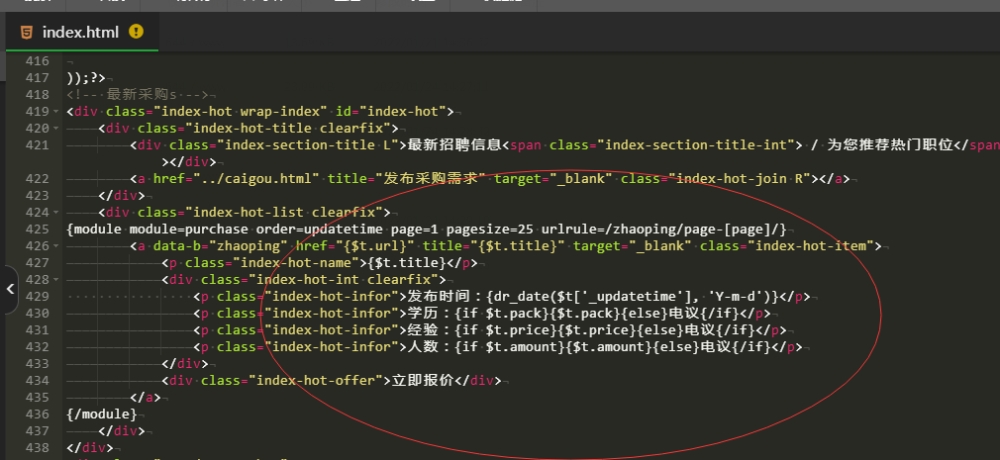
Task: Click the ));?> text on line 417
Action: point(86,78)
